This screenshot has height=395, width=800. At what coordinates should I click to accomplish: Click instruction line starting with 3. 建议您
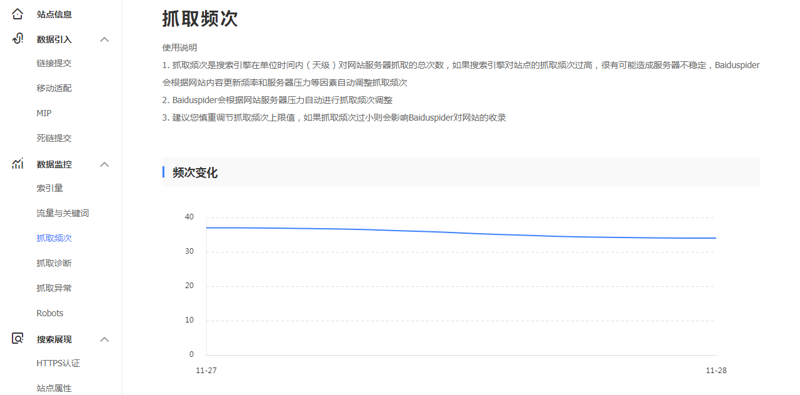pyautogui.click(x=334, y=117)
